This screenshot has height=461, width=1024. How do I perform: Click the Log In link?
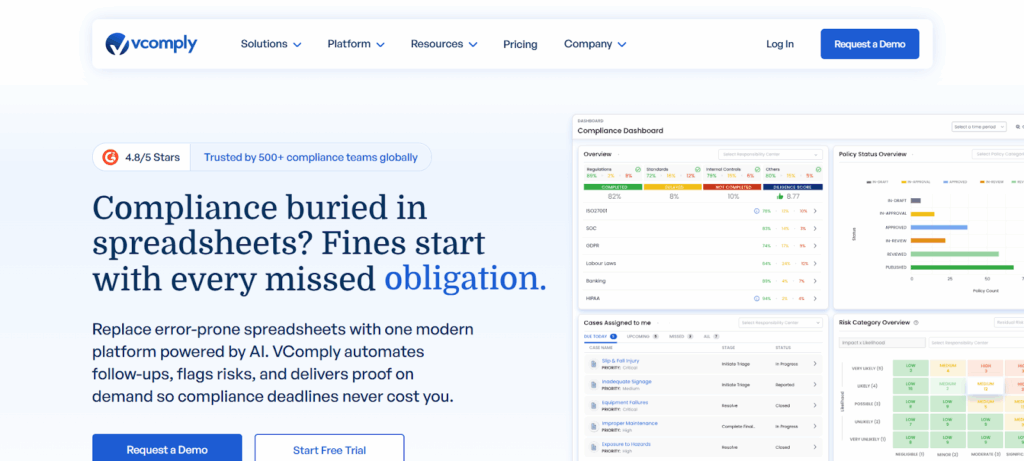pyautogui.click(x=780, y=44)
